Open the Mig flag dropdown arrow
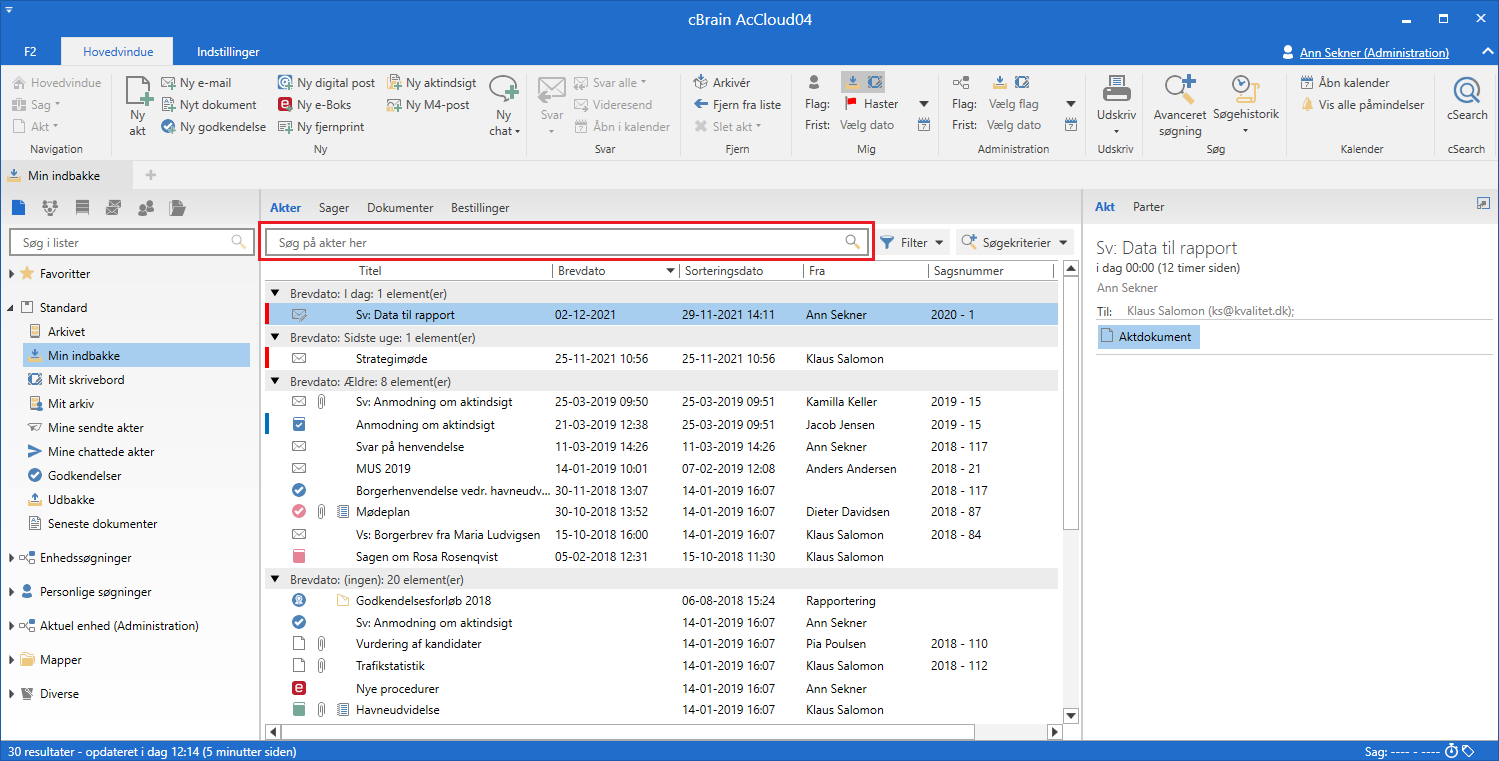1499x761 pixels. click(x=924, y=104)
